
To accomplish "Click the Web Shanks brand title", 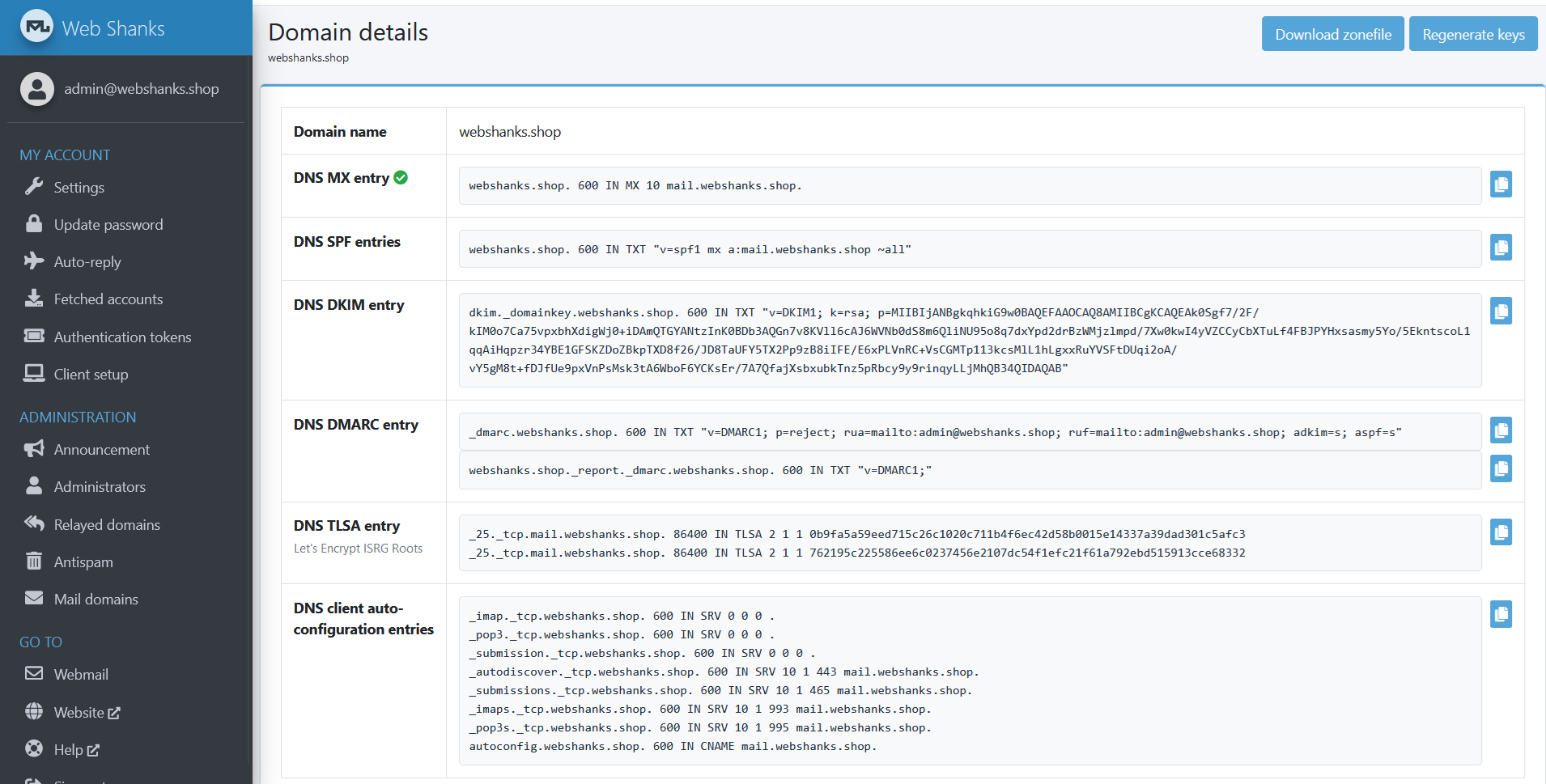I will pyautogui.click(x=113, y=28).
